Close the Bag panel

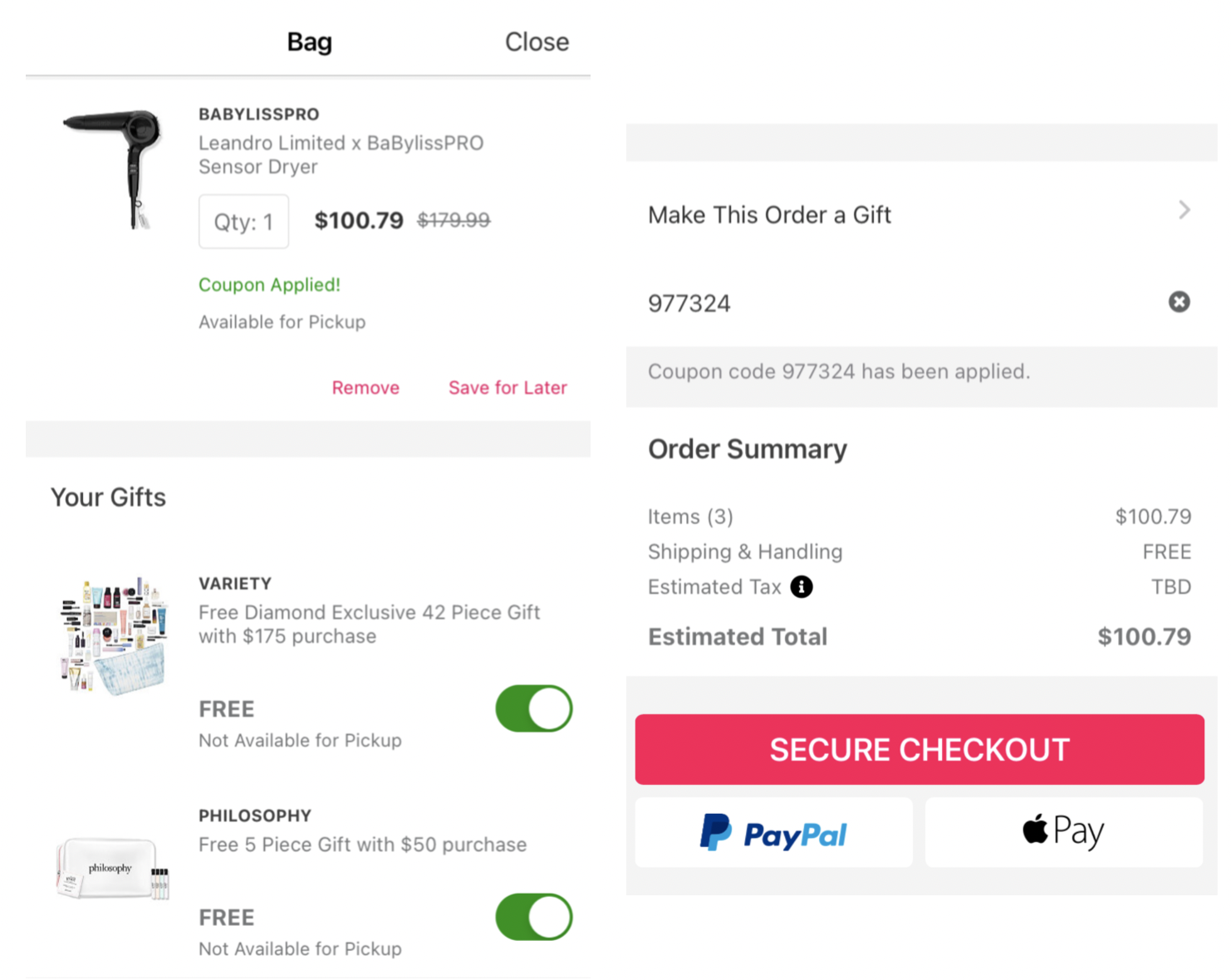(537, 42)
